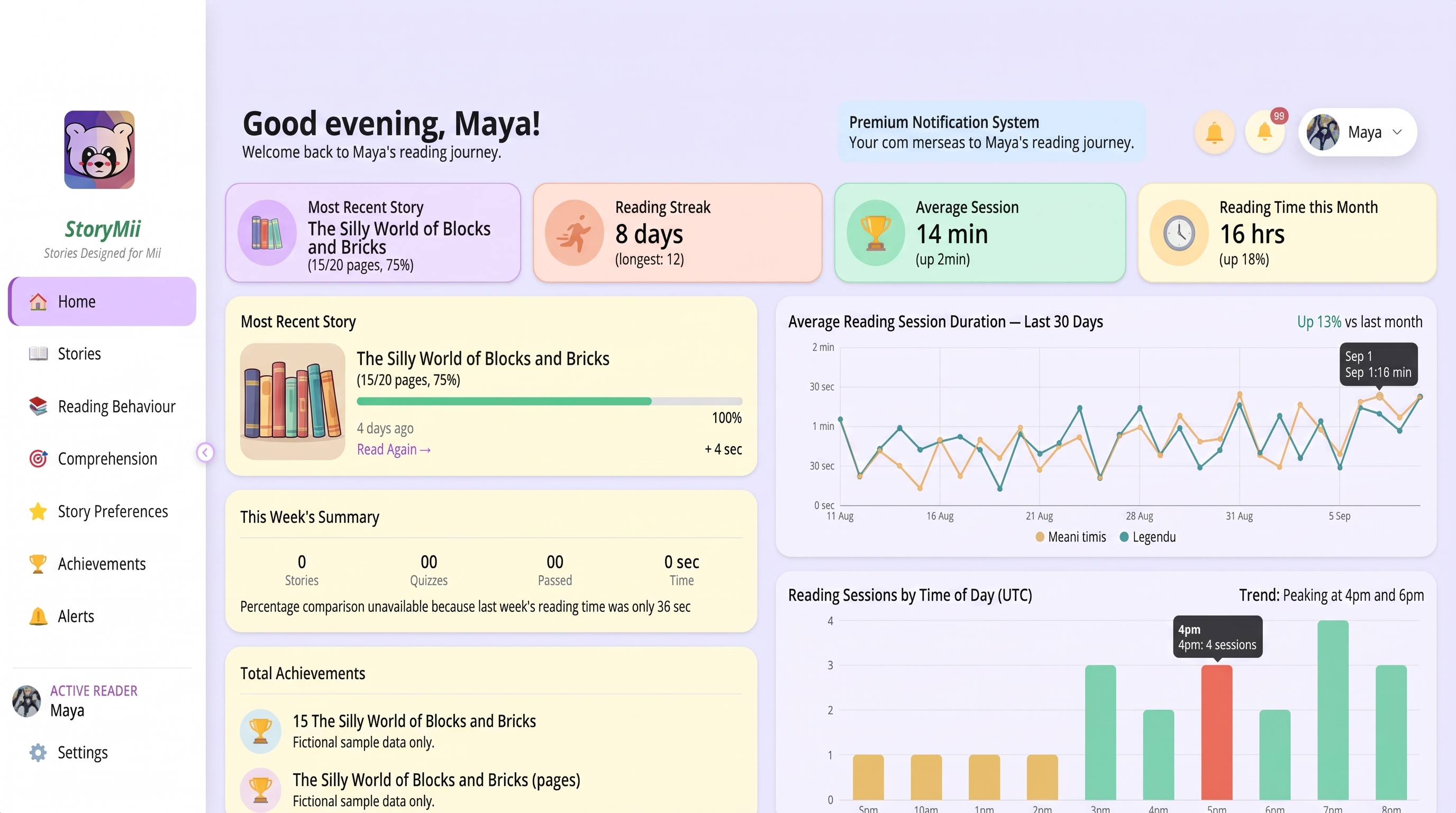Click the clock icon on Reading Time card
Image resolution: width=1456 pixels, height=813 pixels.
(x=1179, y=233)
